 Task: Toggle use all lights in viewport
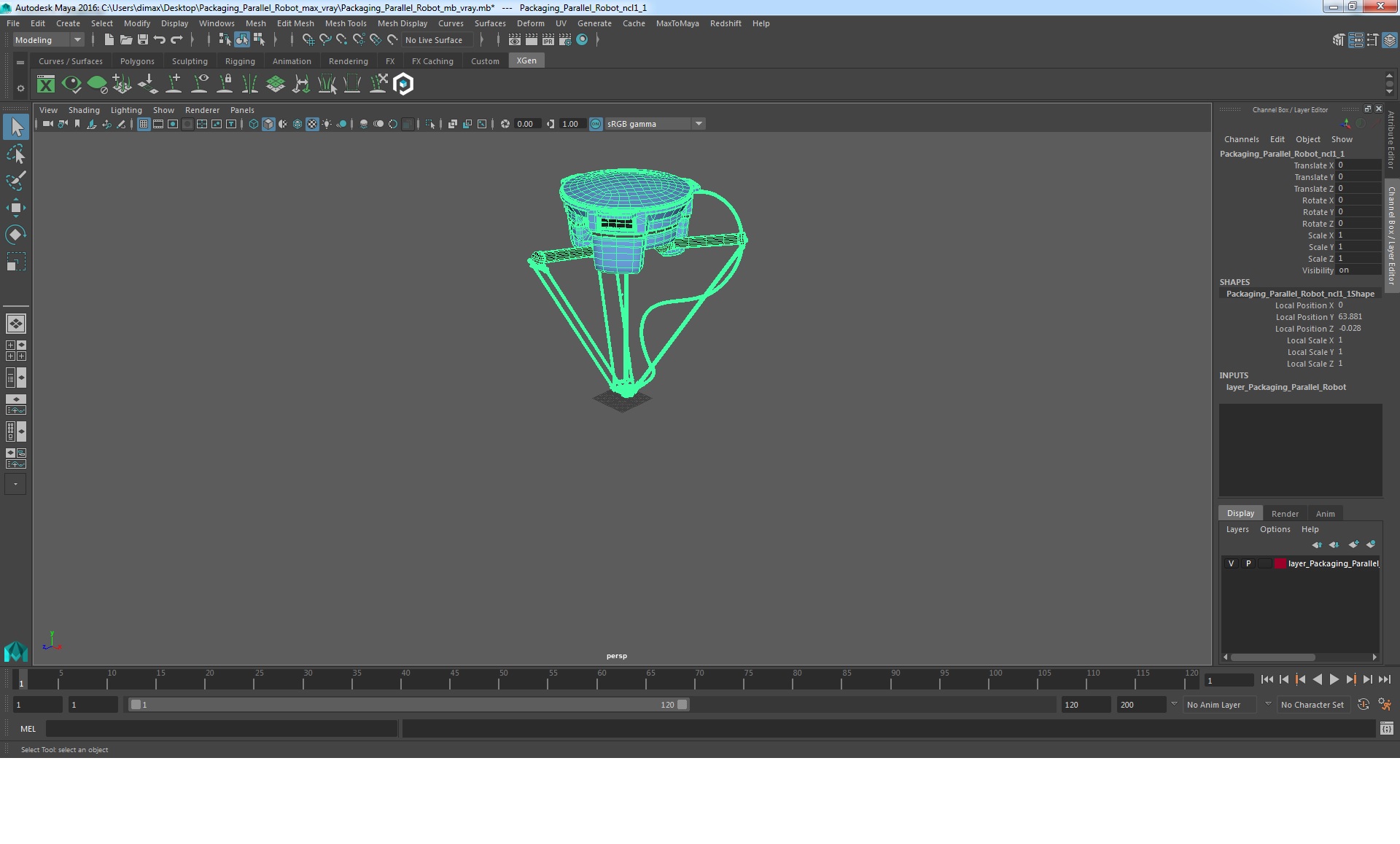point(327,125)
